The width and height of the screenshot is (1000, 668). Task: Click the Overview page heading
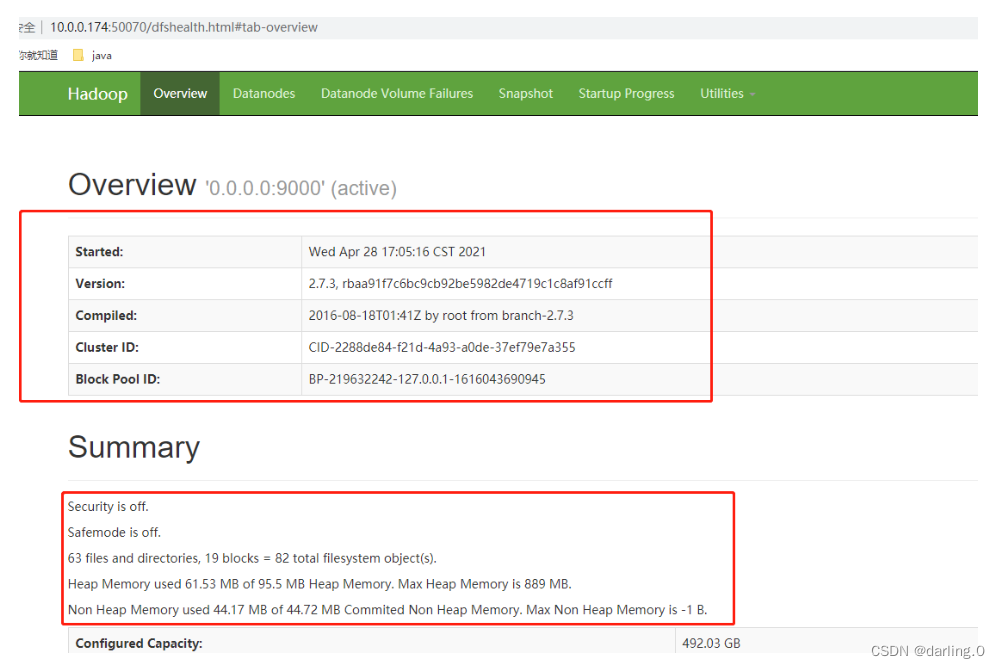click(132, 184)
